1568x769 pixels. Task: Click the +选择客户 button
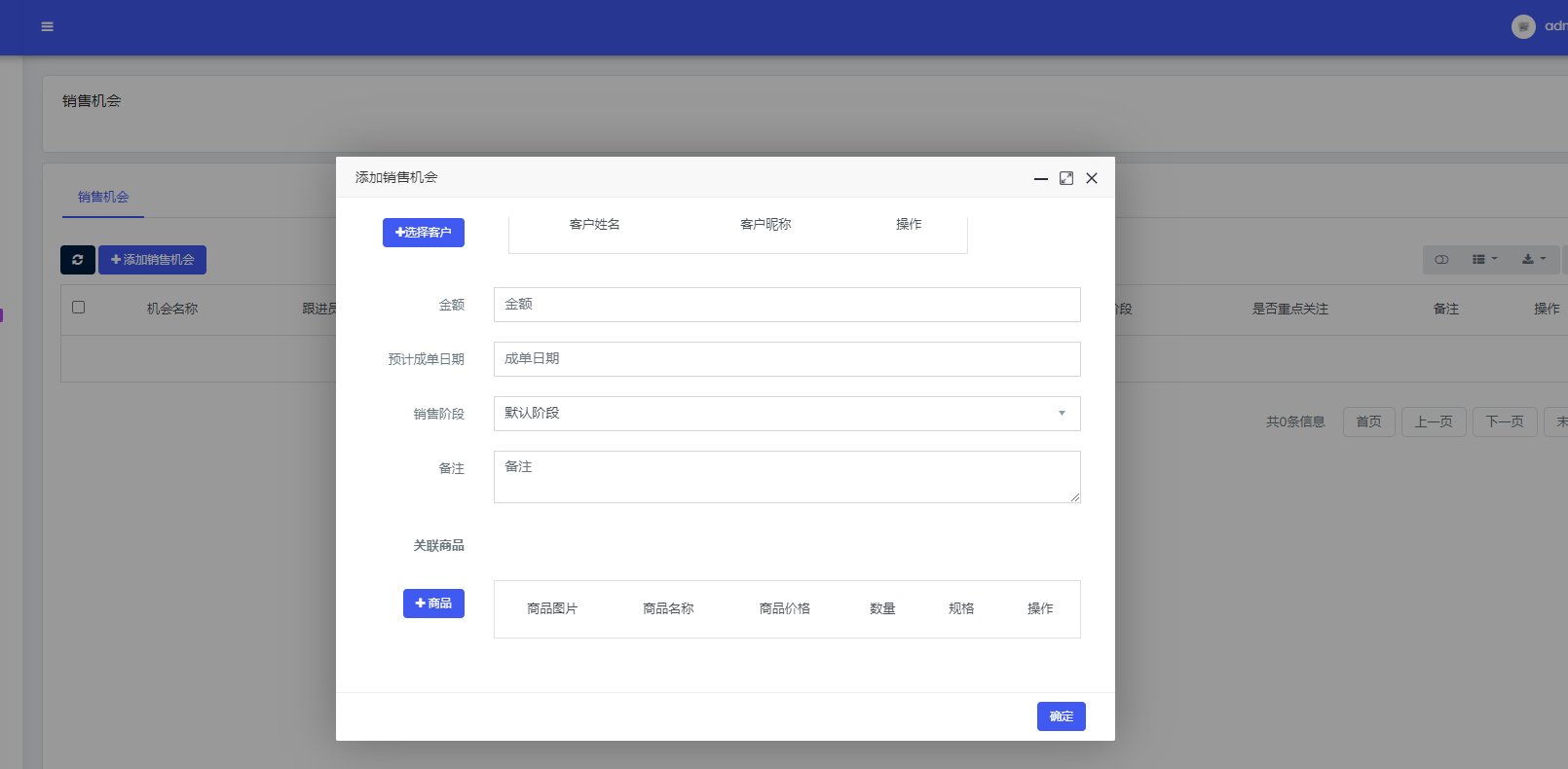click(424, 233)
